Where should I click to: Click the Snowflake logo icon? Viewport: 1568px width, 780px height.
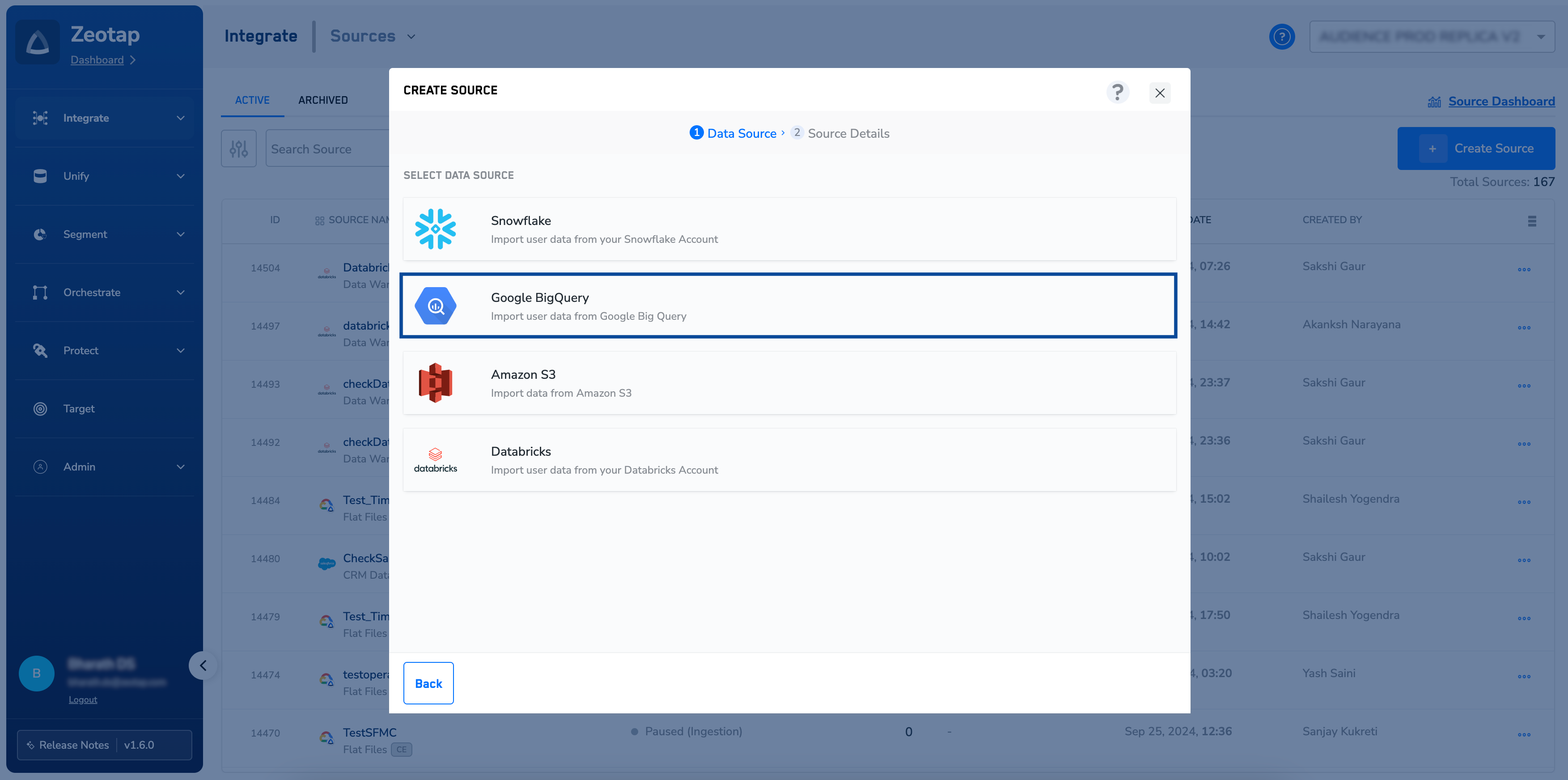(x=435, y=229)
